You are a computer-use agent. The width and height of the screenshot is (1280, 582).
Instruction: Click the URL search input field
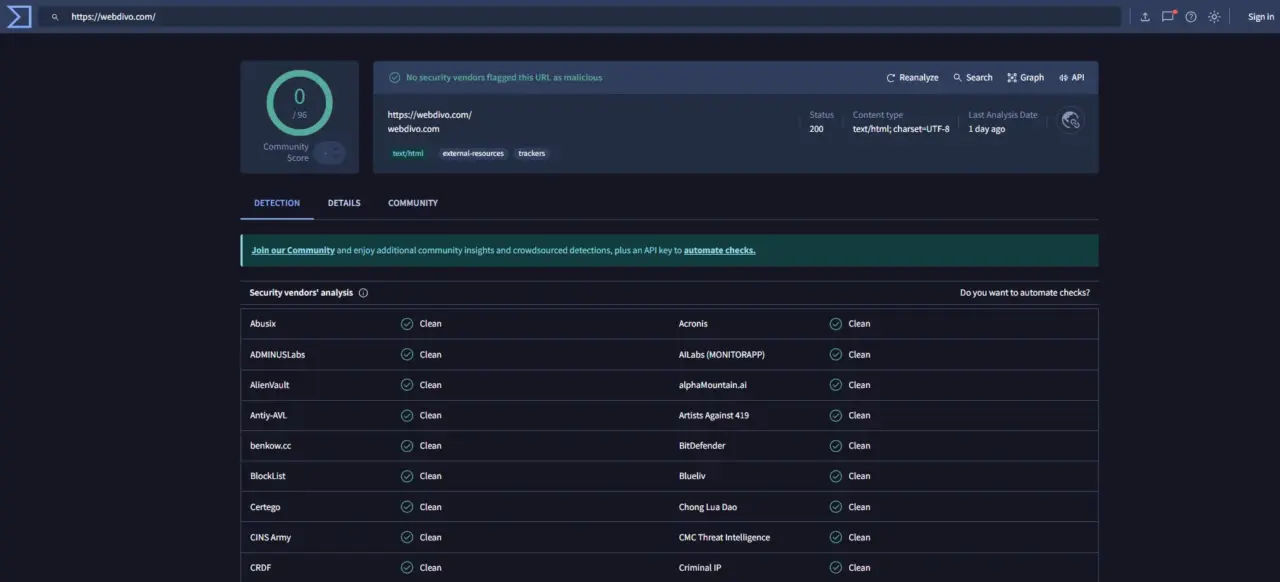[400, 16]
